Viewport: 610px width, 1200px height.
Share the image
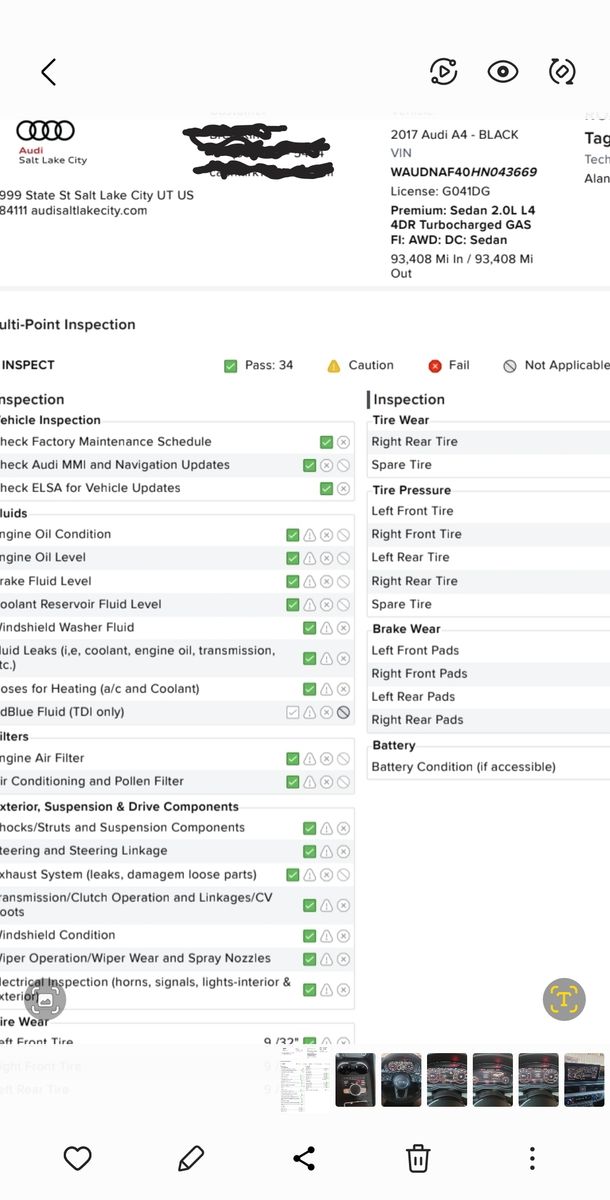tap(304, 1158)
